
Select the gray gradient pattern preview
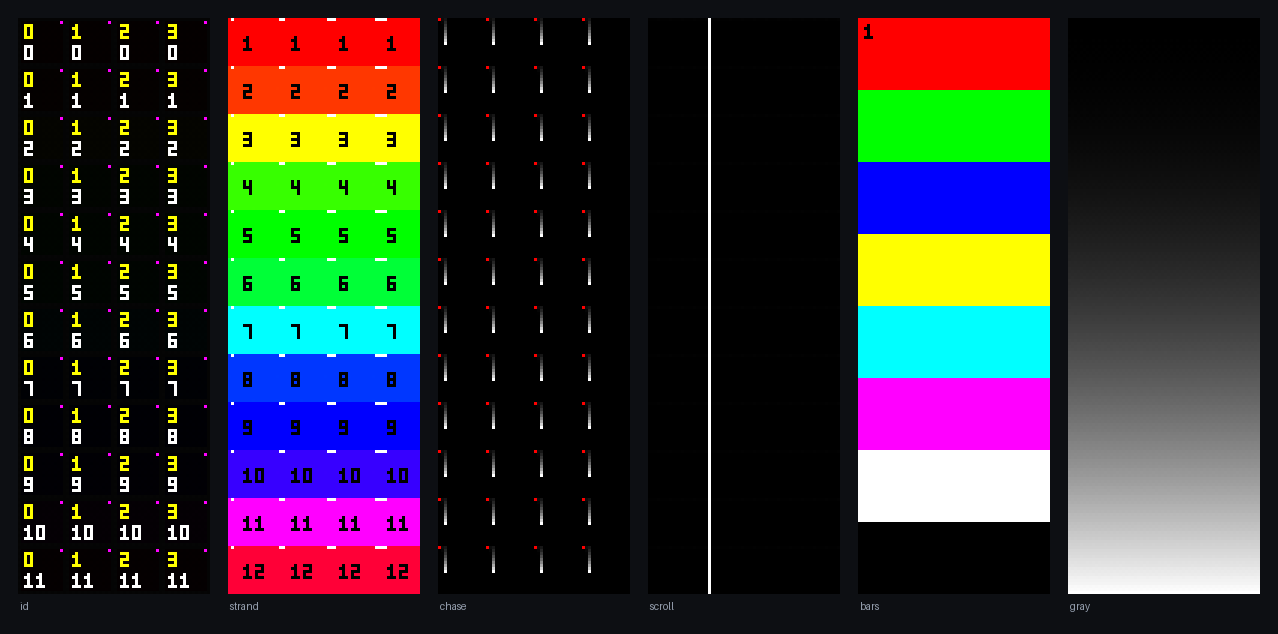tap(1164, 306)
